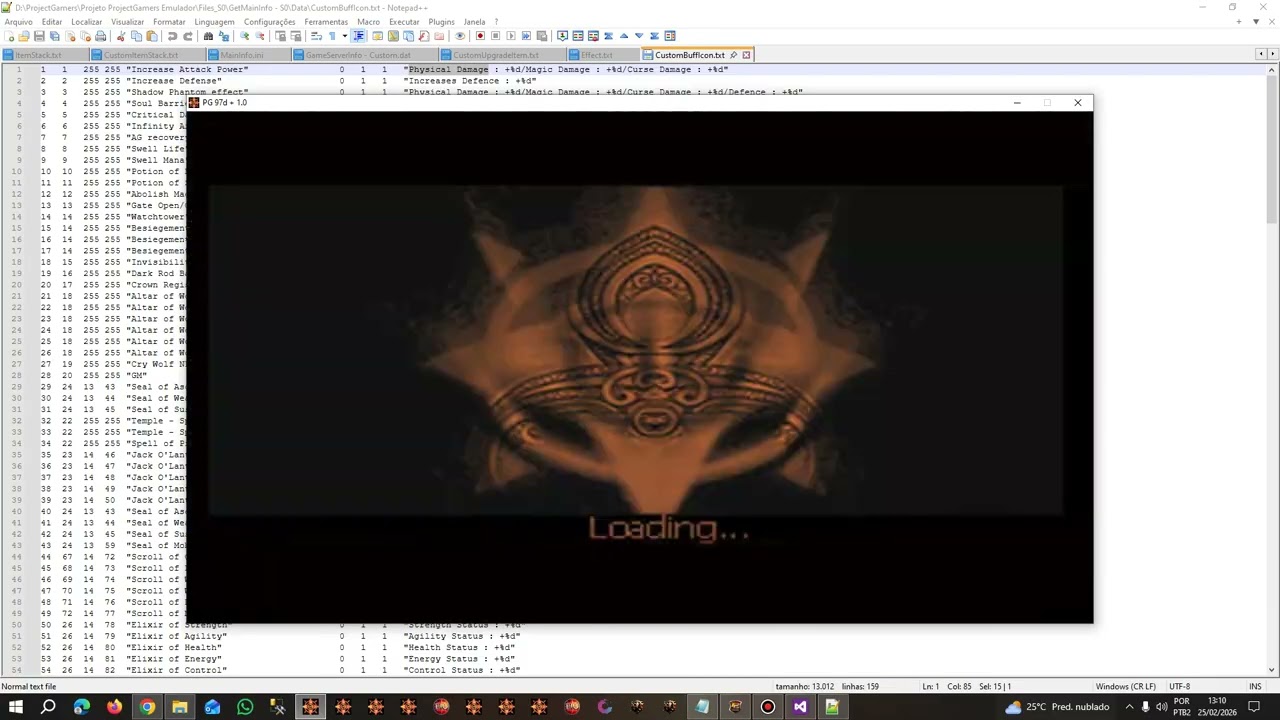Click the Paste toolbar icon

click(x=152, y=37)
